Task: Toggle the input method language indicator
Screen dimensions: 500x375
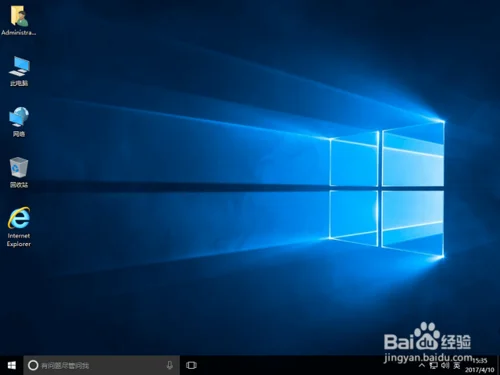Action: coord(457,366)
